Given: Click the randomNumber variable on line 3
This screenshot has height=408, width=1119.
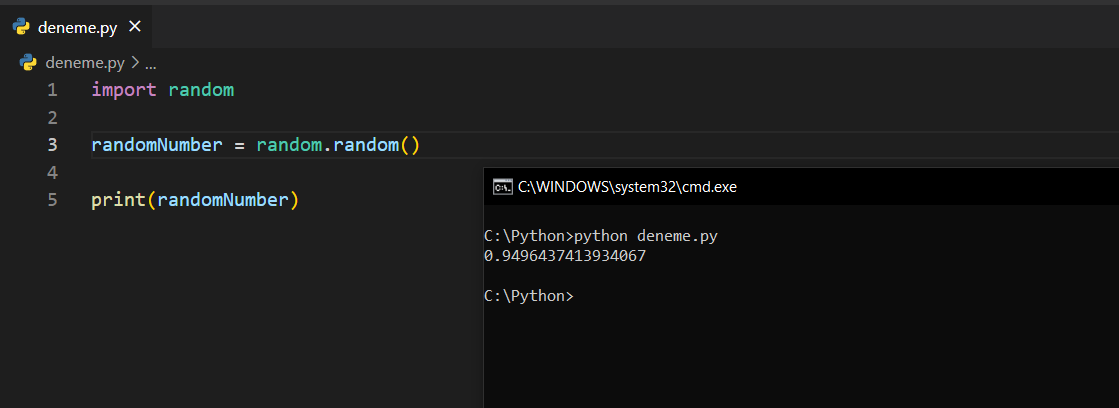Looking at the screenshot, I should pos(156,145).
